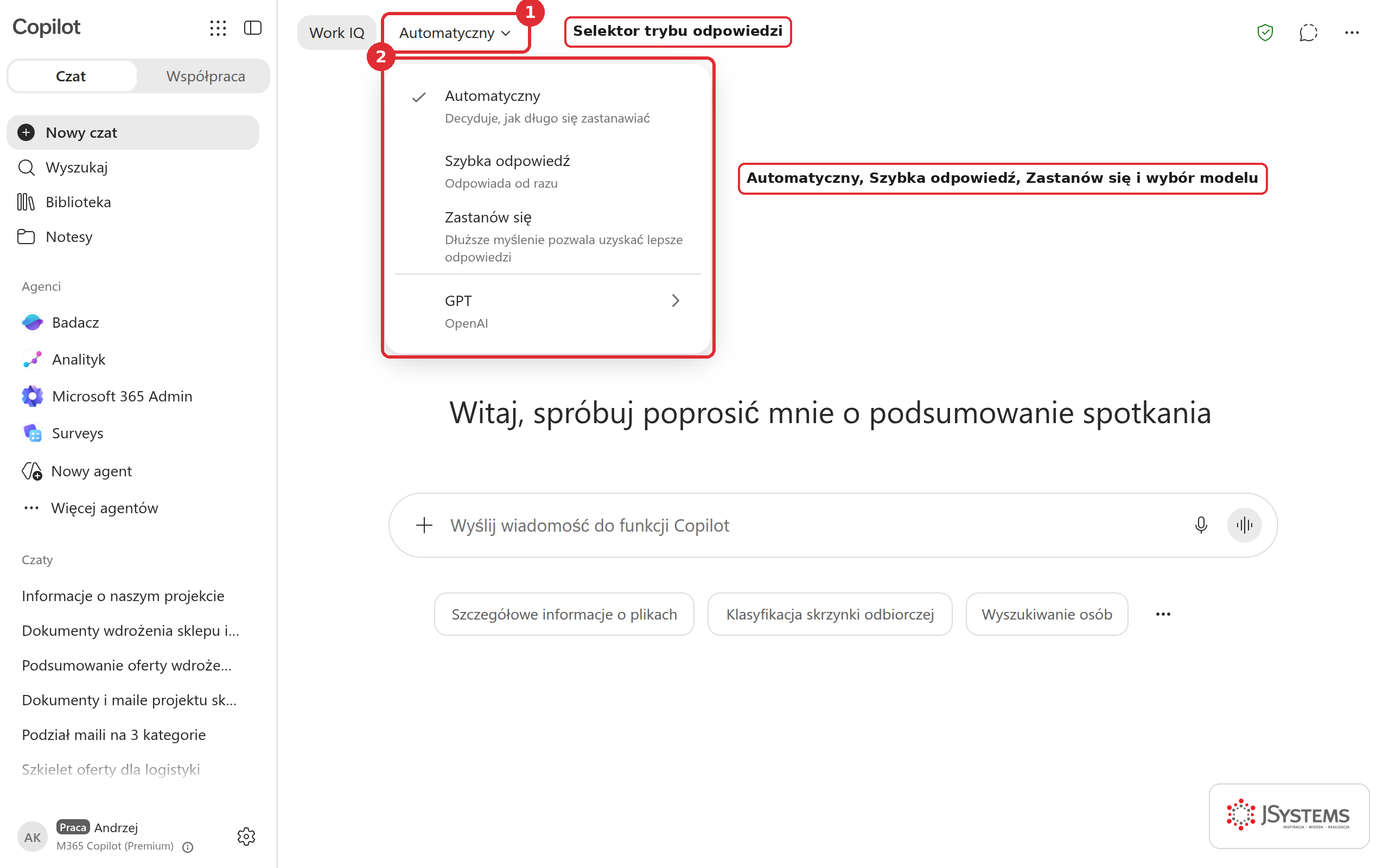This screenshot has height=868, width=1389.
Task: Select the Automatyczny mode option
Action: point(547,106)
